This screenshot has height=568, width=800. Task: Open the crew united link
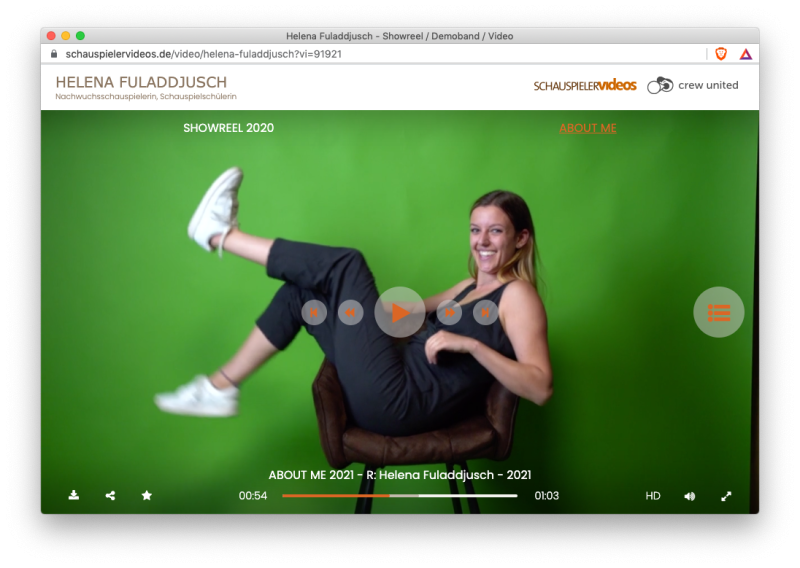point(693,85)
